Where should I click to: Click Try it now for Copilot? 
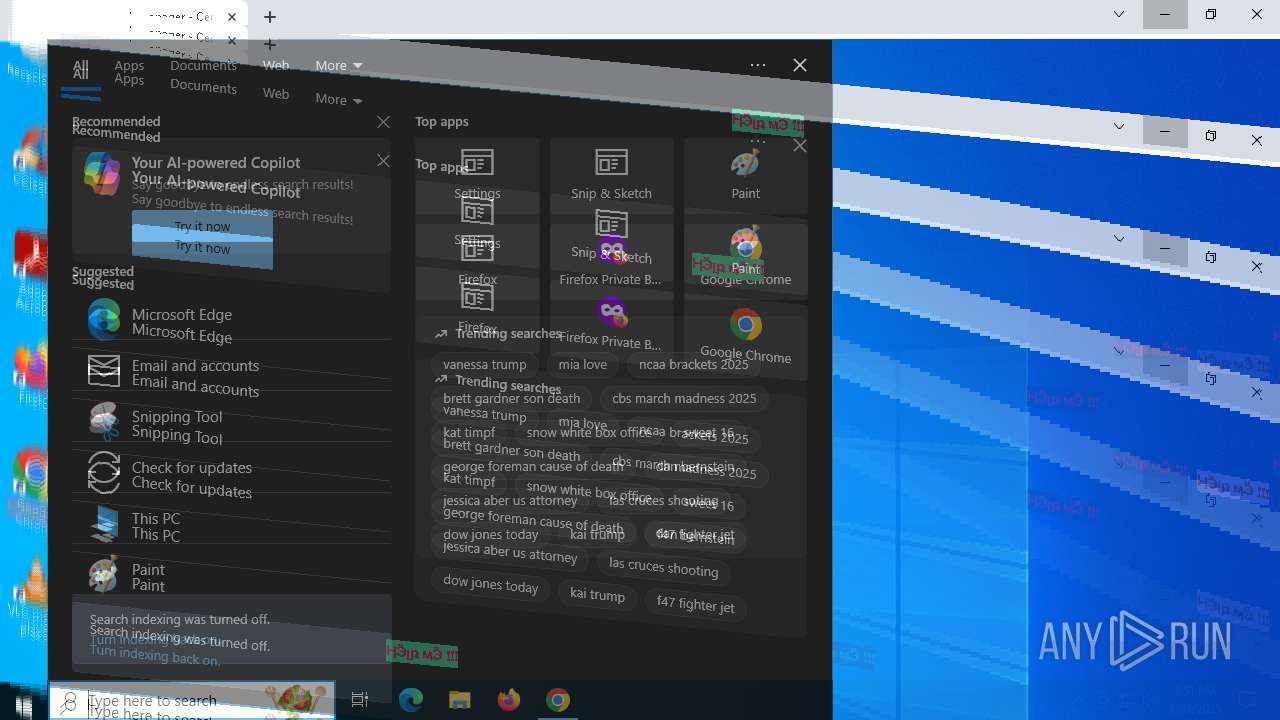click(x=202, y=226)
